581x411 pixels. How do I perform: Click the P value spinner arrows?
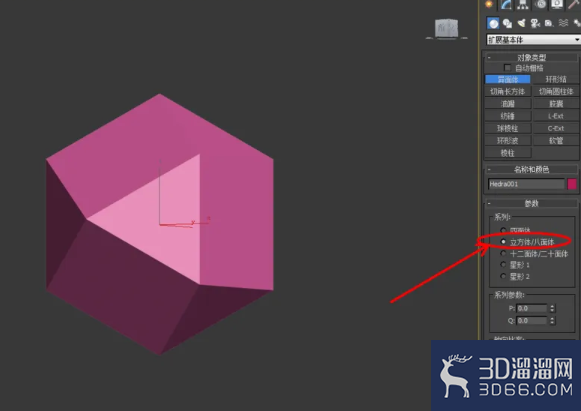(552, 308)
